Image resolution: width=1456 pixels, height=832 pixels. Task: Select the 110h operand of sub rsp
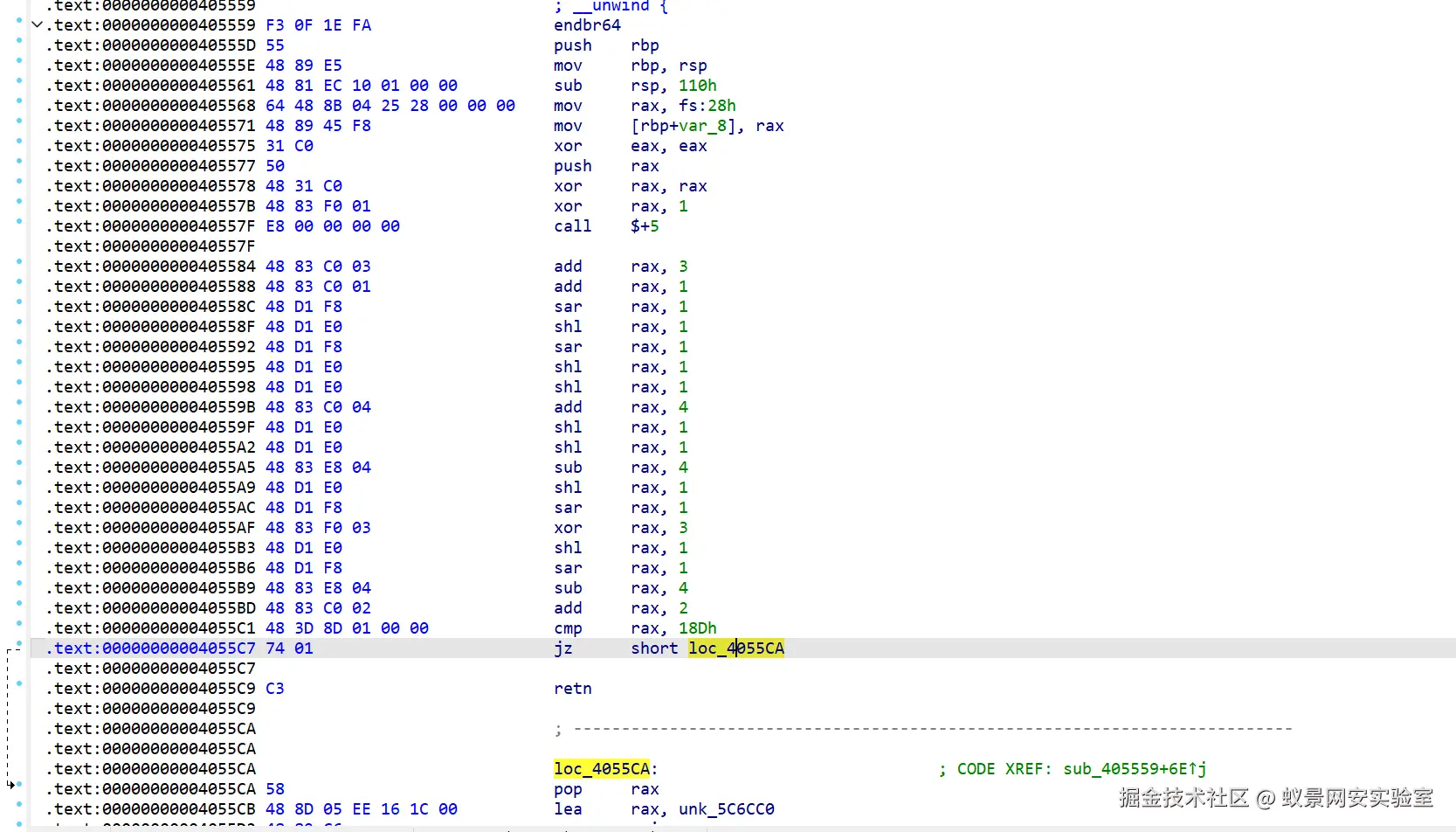698,86
